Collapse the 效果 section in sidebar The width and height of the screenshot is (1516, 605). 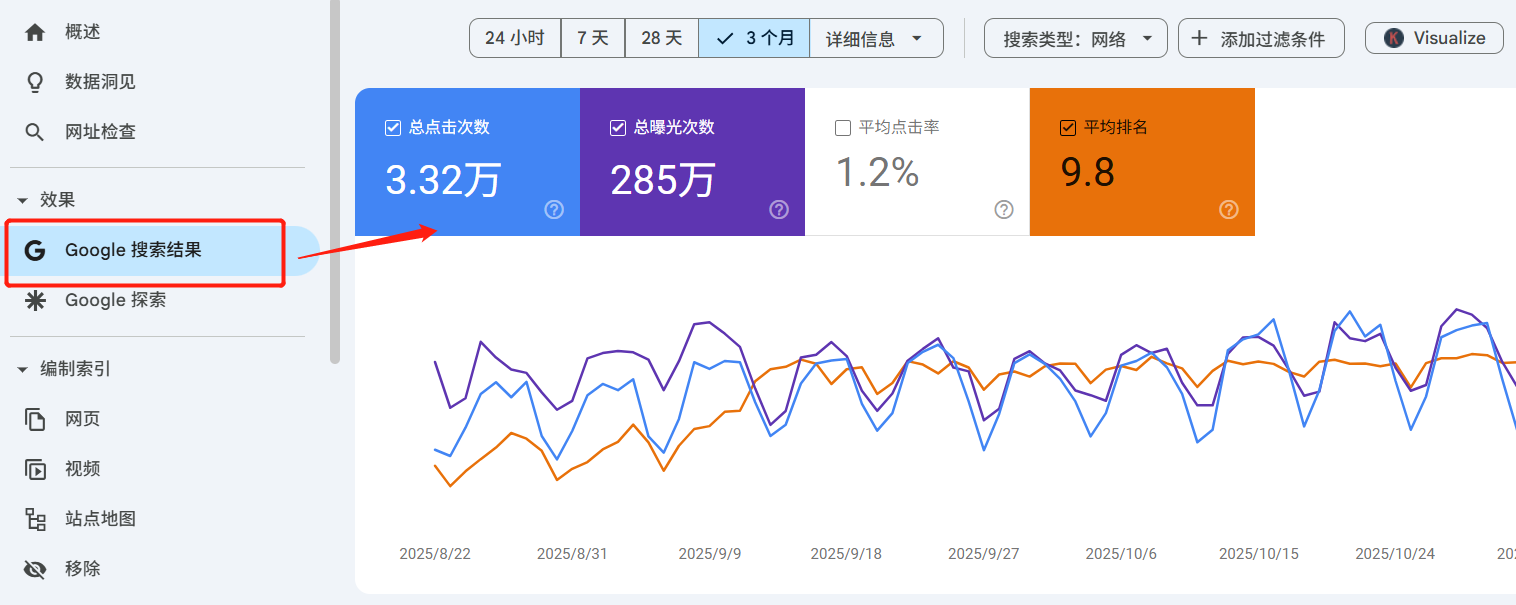tap(22, 199)
